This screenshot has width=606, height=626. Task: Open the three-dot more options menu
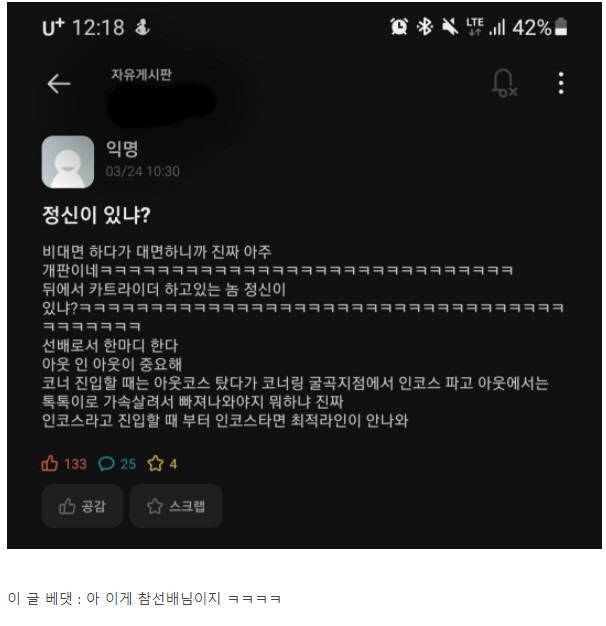561,83
